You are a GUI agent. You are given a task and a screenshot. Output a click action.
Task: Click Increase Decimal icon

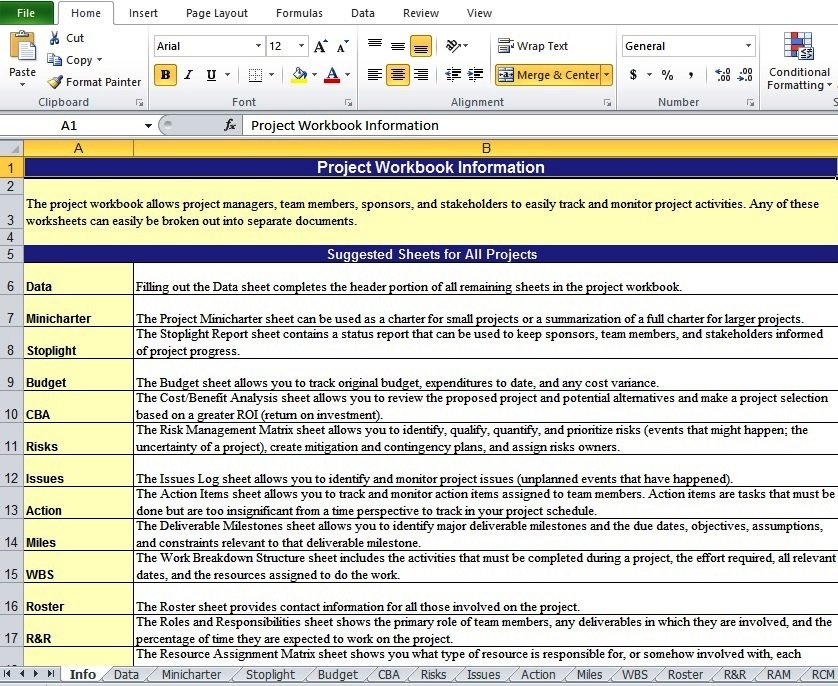[723, 75]
